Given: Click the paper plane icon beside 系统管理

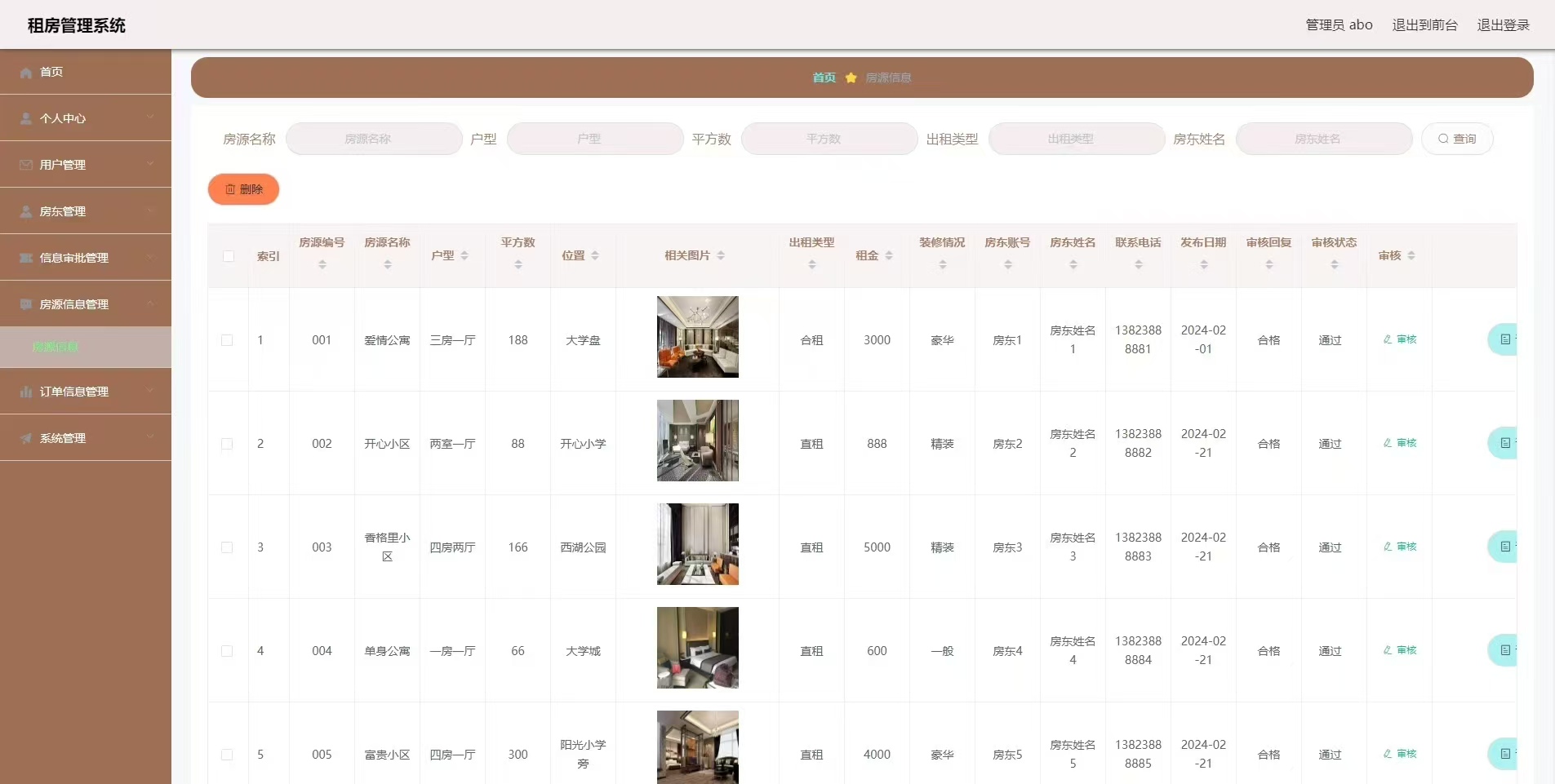Looking at the screenshot, I should (x=26, y=438).
